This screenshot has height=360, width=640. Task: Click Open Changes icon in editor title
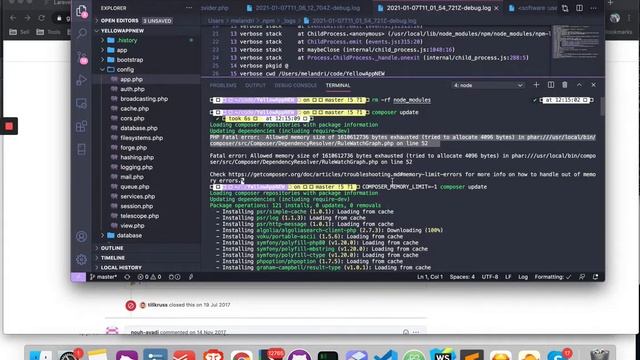(565, 8)
